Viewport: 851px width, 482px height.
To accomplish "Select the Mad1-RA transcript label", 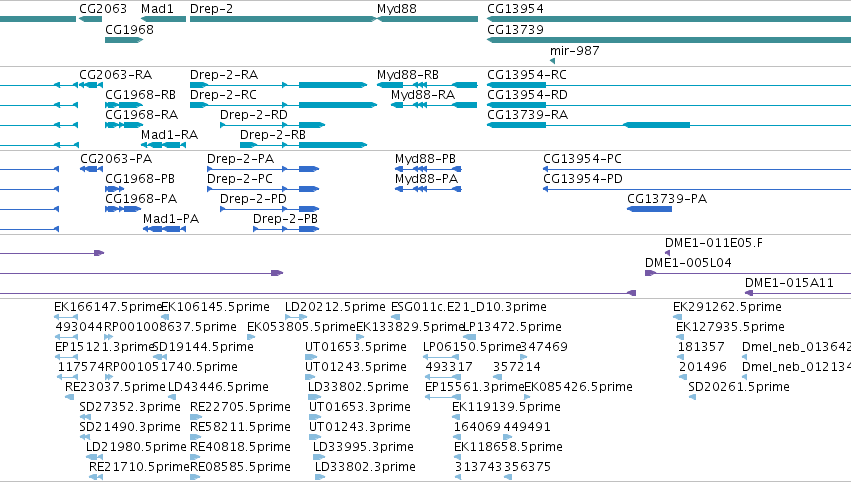I will (169, 135).
